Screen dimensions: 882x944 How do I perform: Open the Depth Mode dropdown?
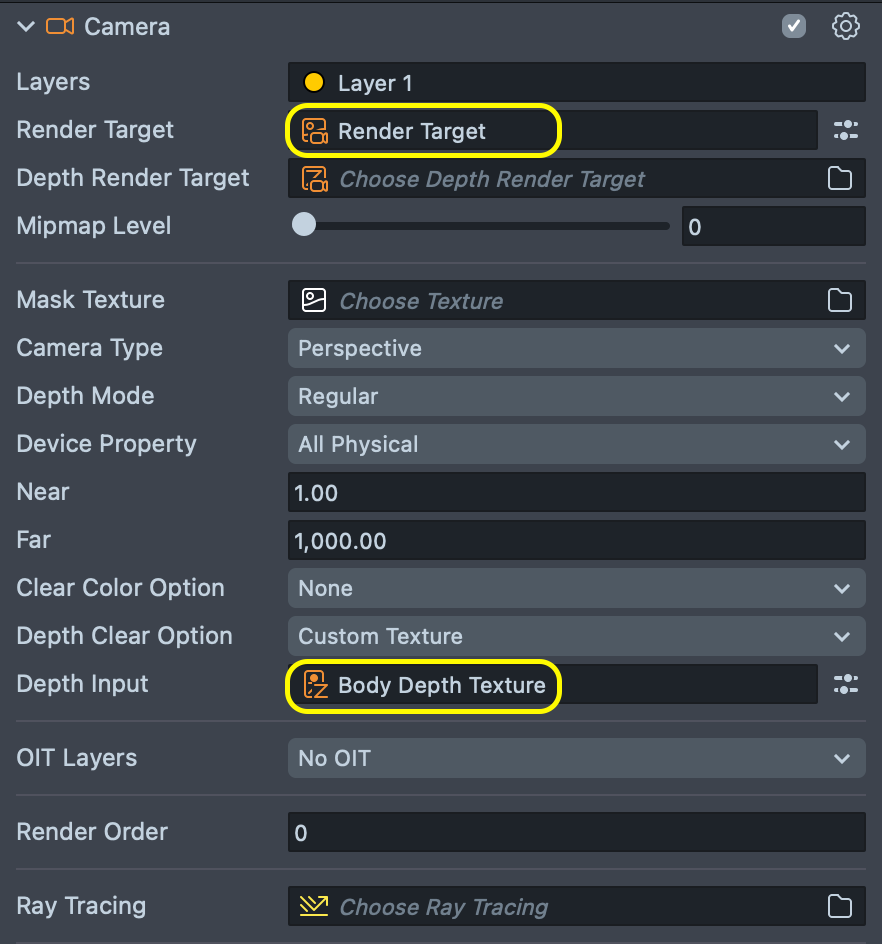coord(576,396)
